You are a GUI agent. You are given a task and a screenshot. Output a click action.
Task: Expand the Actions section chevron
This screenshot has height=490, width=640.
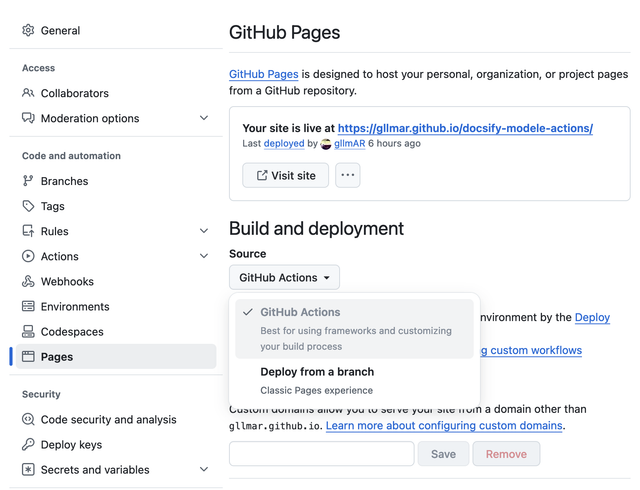(204, 256)
